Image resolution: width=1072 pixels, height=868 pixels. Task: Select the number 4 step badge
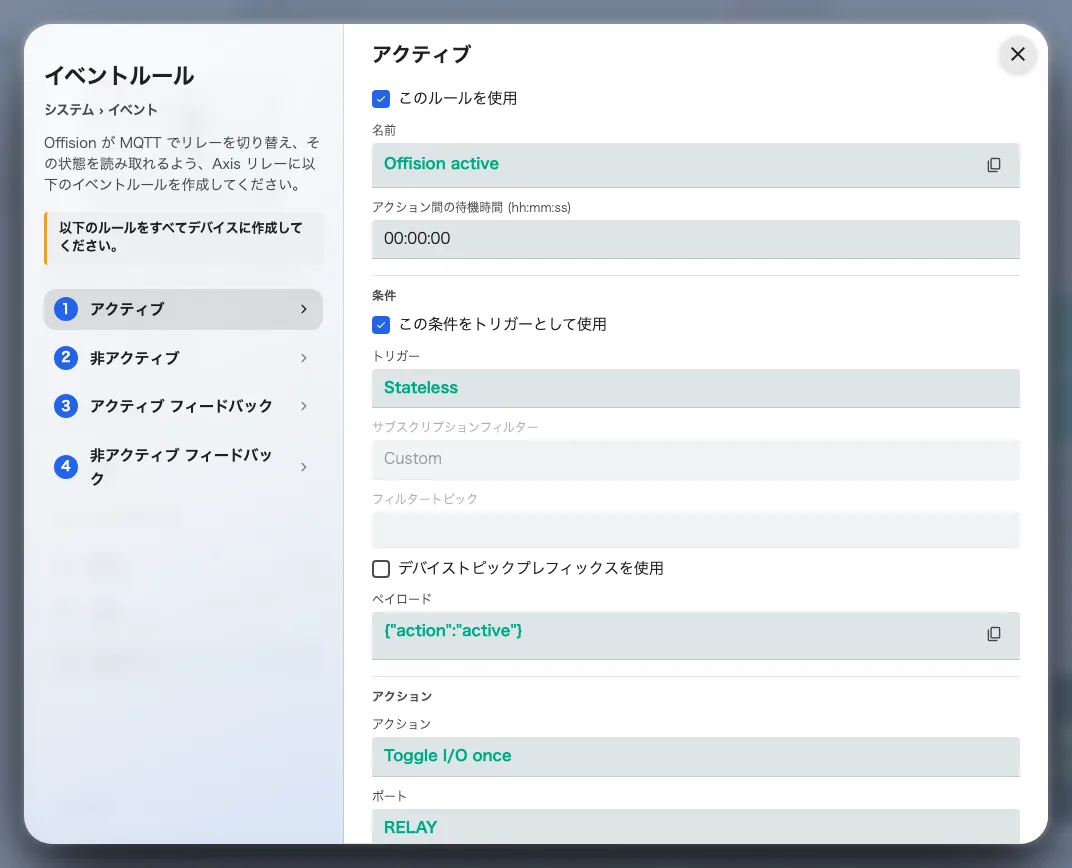[x=66, y=467]
